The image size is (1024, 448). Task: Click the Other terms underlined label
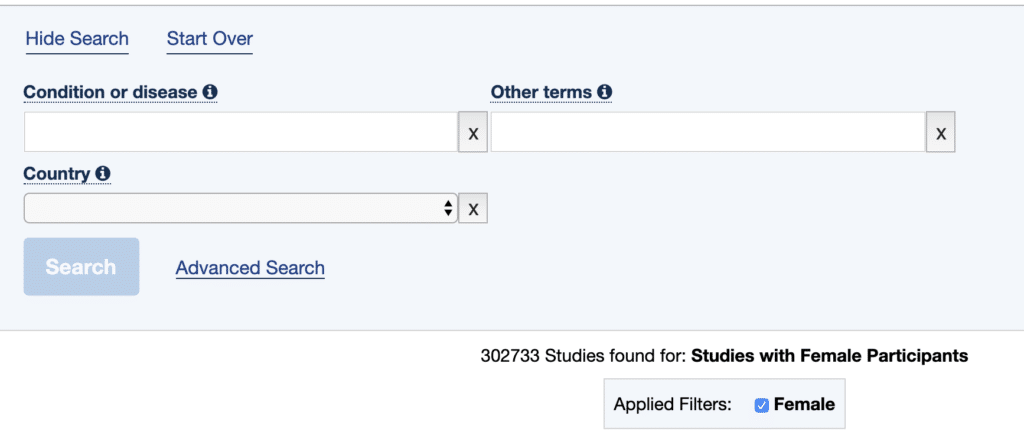click(541, 93)
